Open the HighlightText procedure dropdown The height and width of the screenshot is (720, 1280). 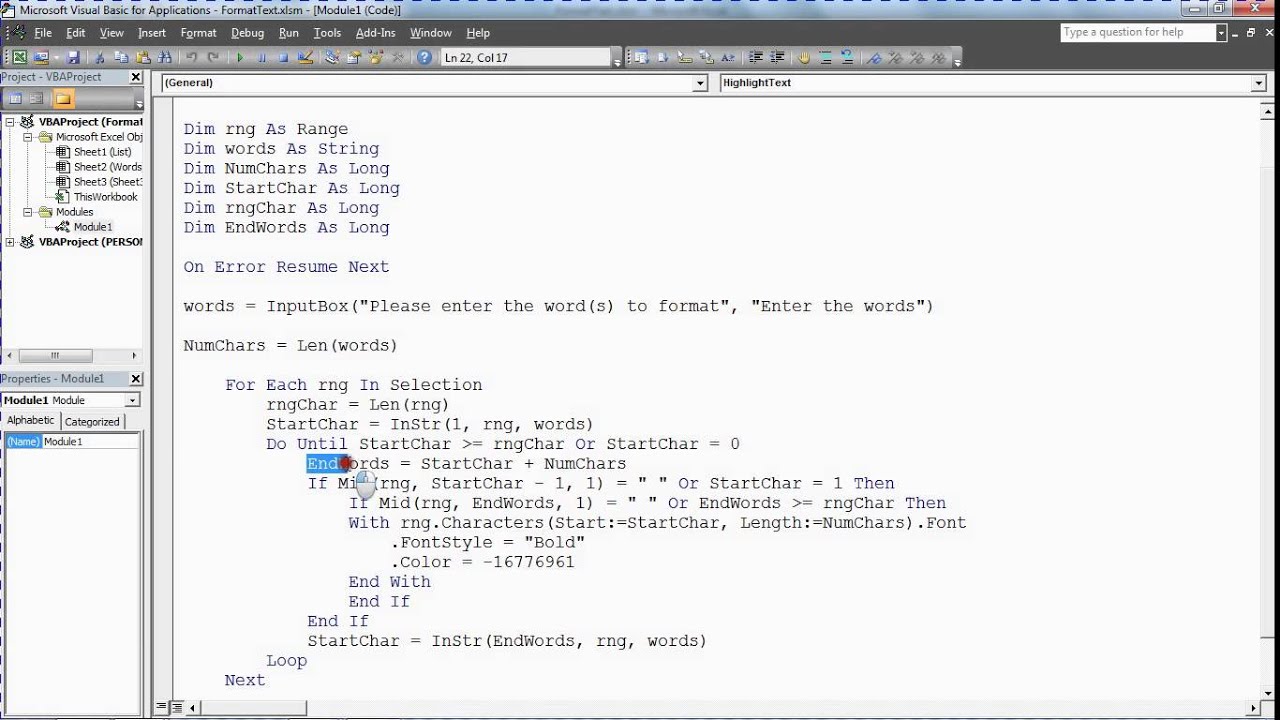(1258, 83)
